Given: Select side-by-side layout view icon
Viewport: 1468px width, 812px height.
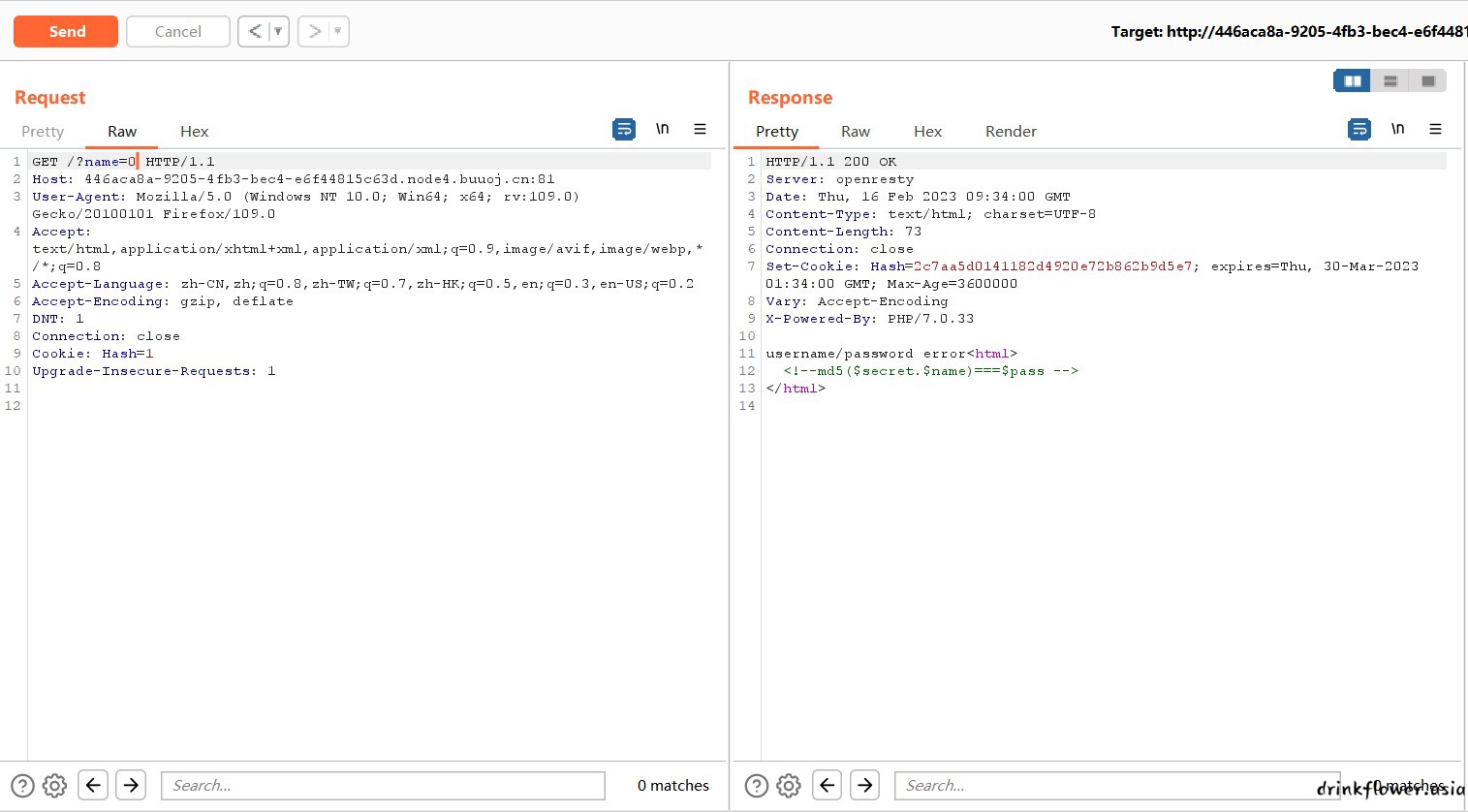Looking at the screenshot, I should point(1352,80).
